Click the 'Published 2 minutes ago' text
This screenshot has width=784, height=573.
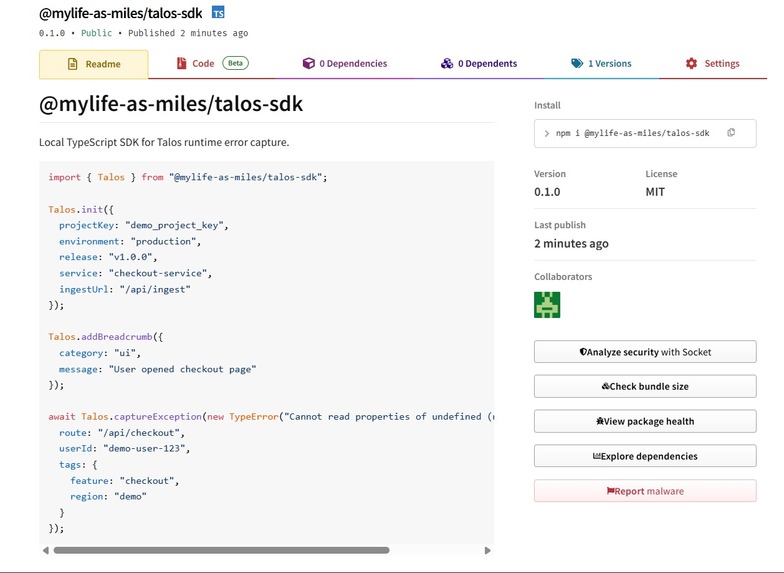pyautogui.click(x=188, y=33)
